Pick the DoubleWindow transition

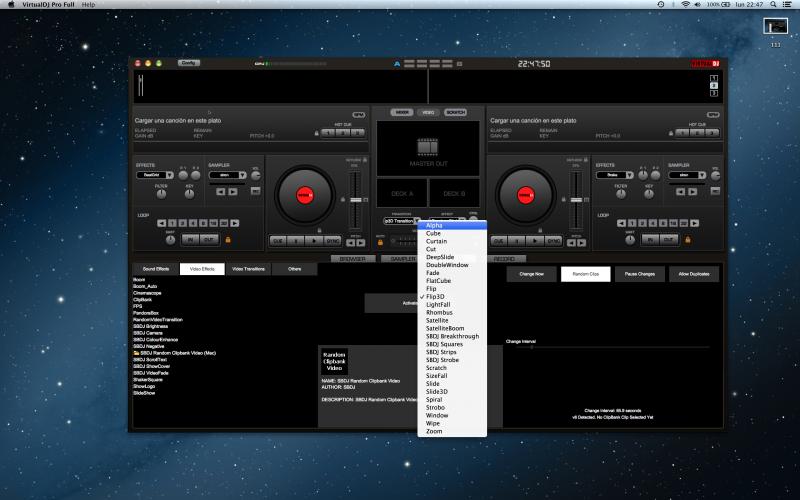coord(452,265)
